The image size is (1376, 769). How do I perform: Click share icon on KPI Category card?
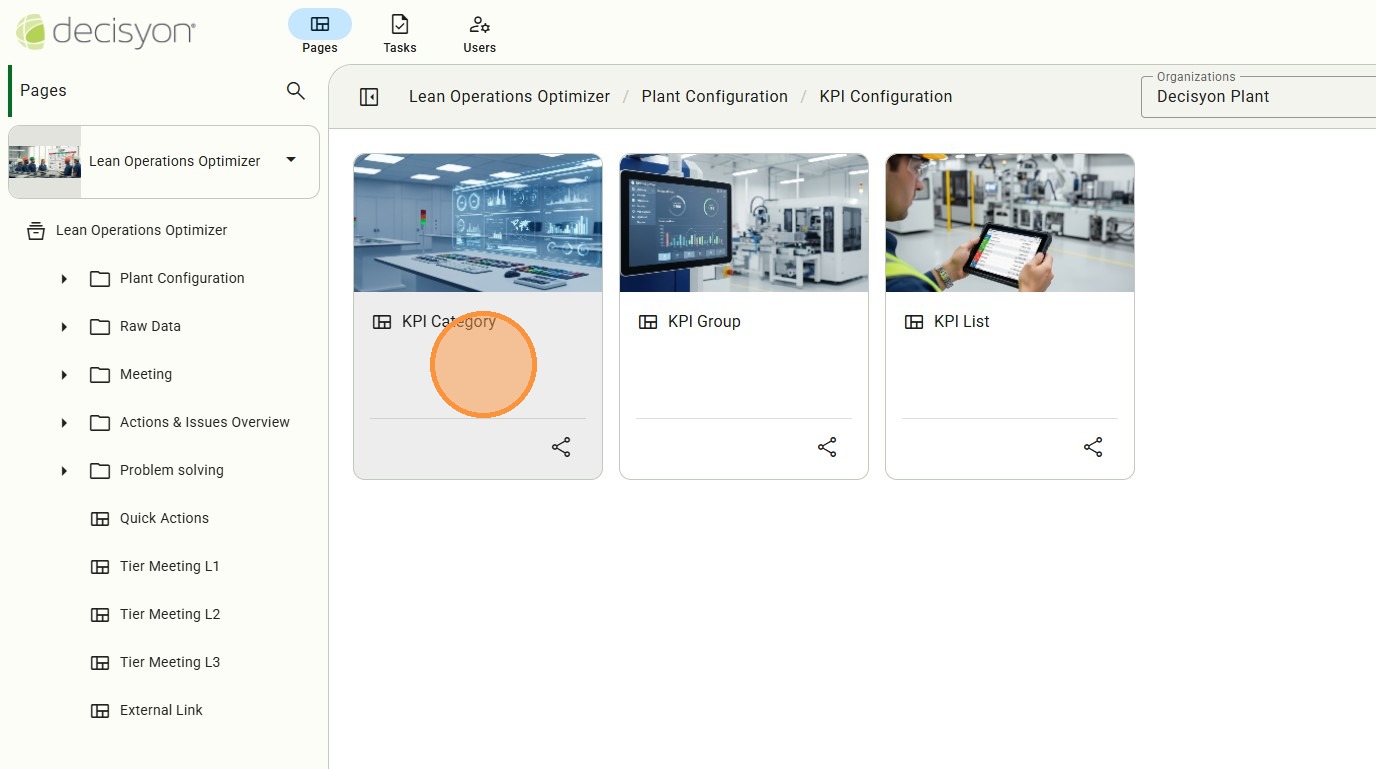(561, 447)
